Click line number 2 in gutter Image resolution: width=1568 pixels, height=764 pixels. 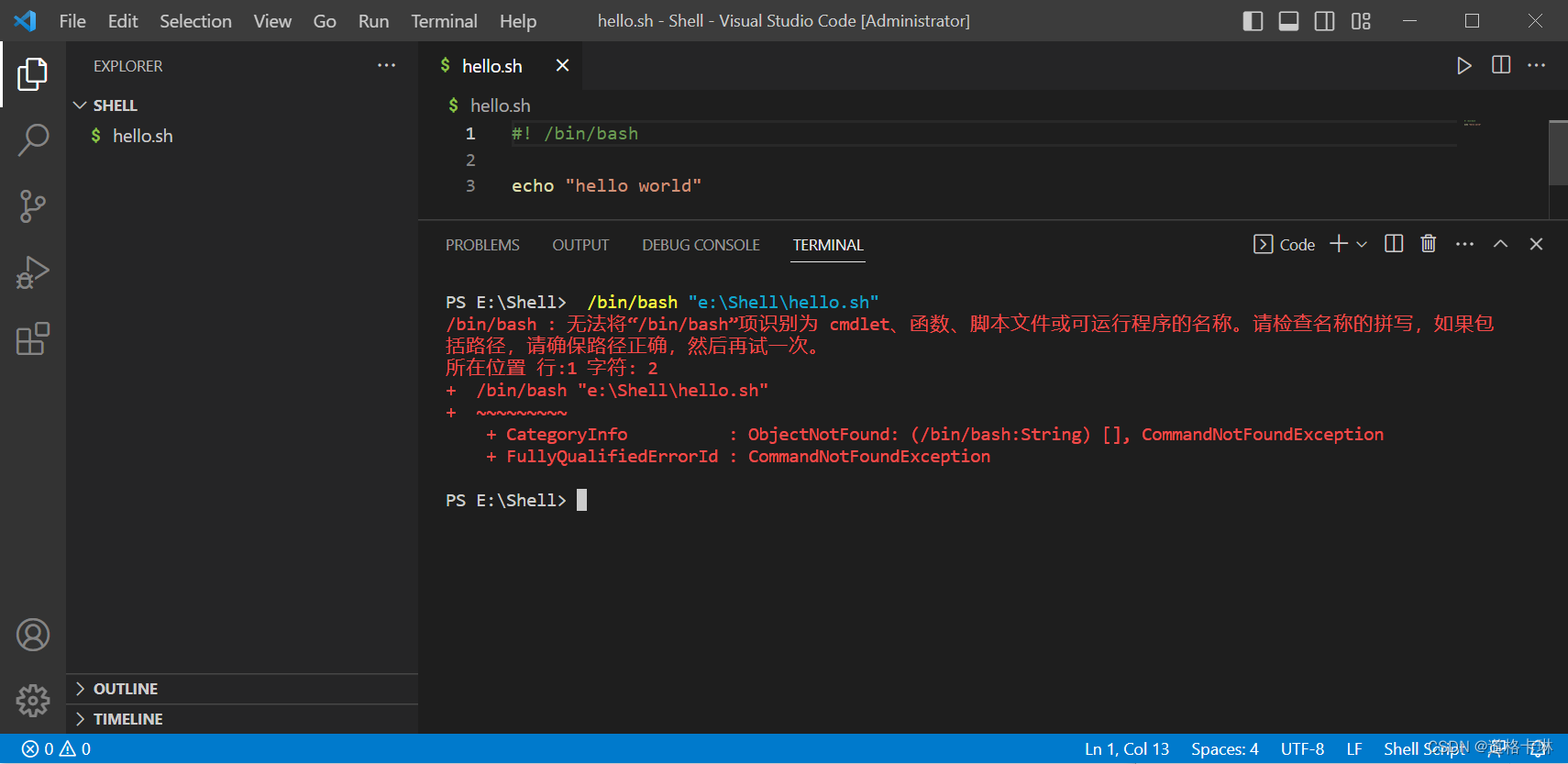470,161
